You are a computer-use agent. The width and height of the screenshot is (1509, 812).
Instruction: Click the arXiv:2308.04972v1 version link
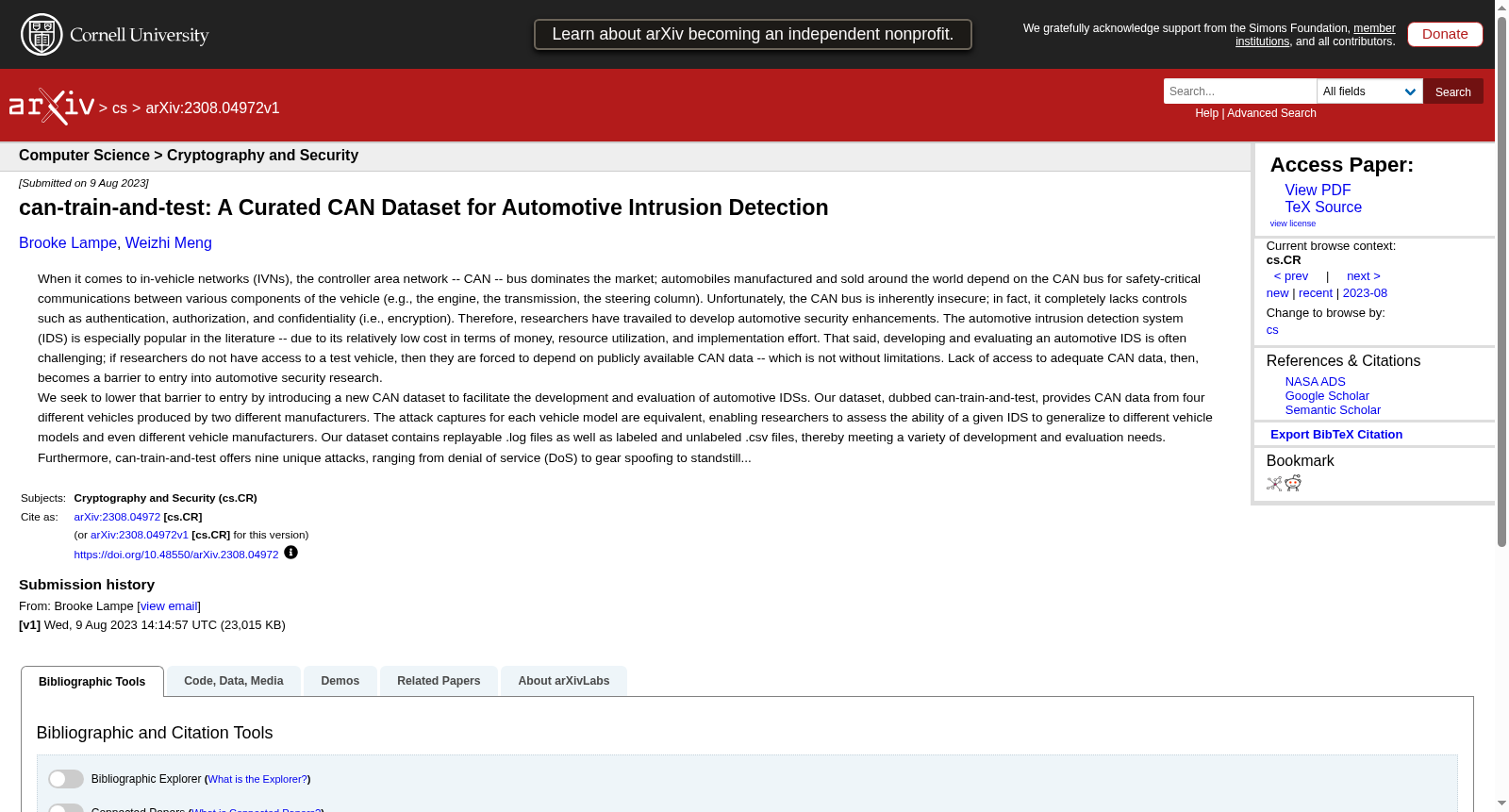pyautogui.click(x=140, y=535)
